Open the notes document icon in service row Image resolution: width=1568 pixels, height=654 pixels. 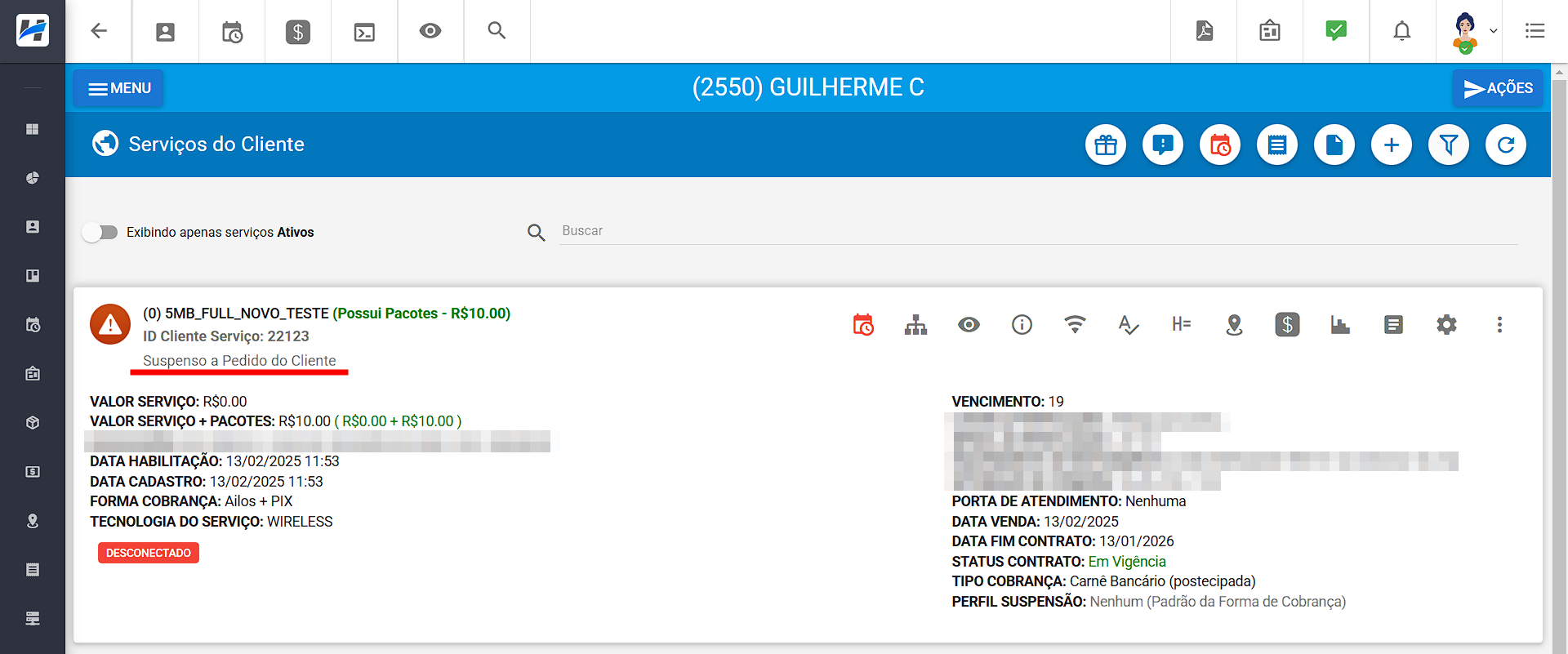tap(1394, 325)
